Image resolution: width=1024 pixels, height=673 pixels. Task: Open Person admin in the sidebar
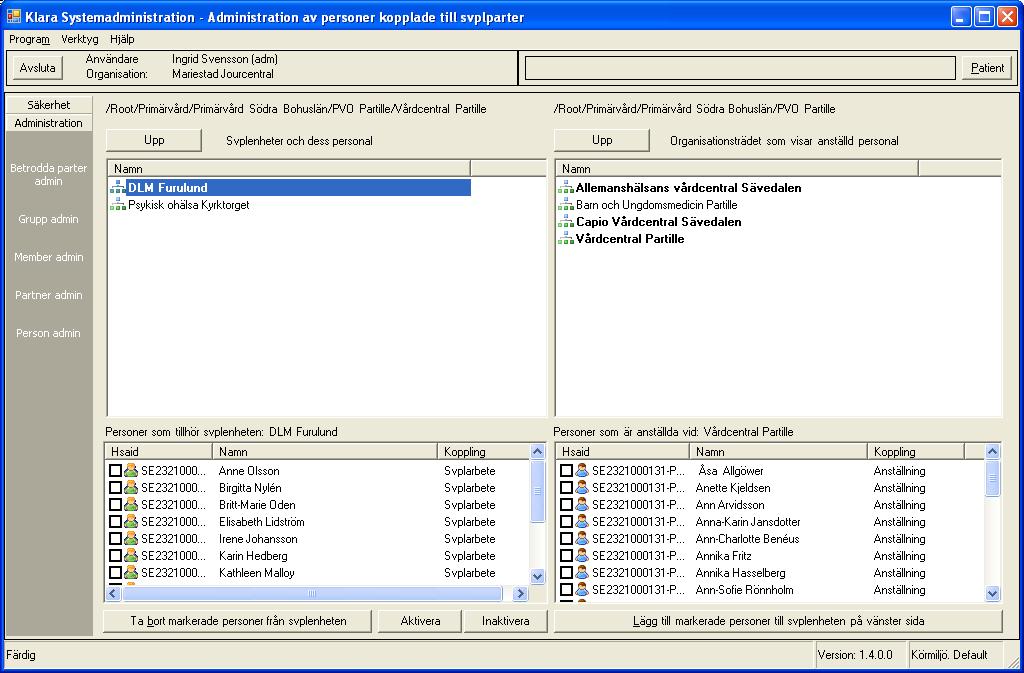coord(49,333)
